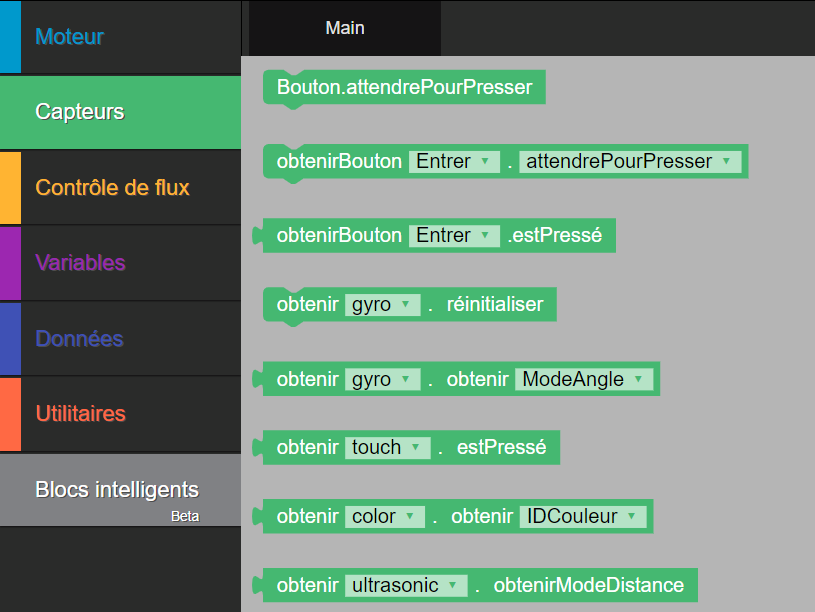Click the obtenirModeDistance block label
This screenshot has width=815, height=612.
point(588,585)
